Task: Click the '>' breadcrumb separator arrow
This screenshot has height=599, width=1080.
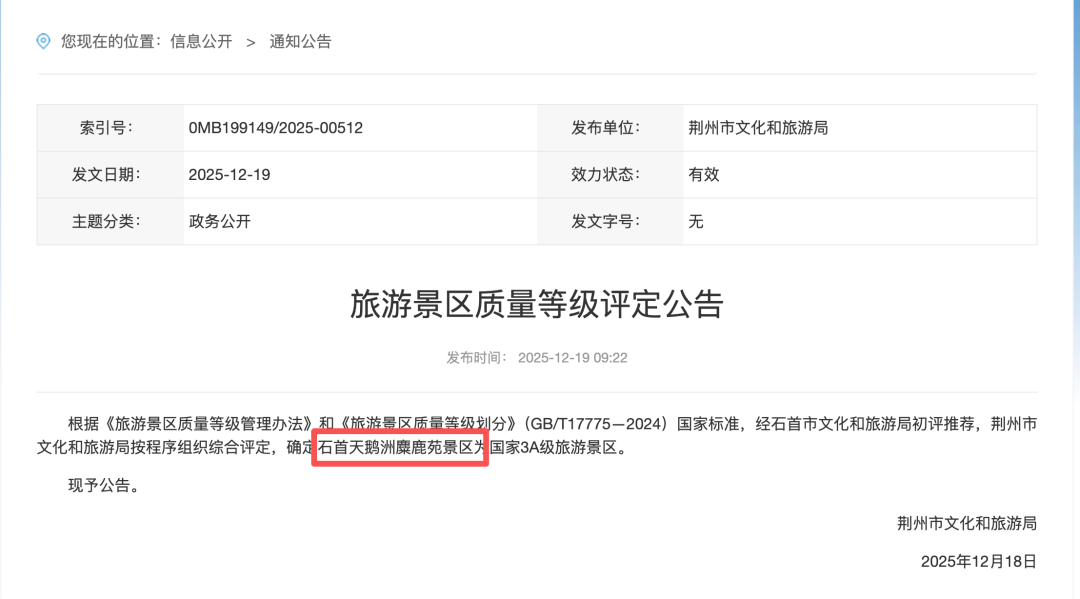Action: coord(250,41)
